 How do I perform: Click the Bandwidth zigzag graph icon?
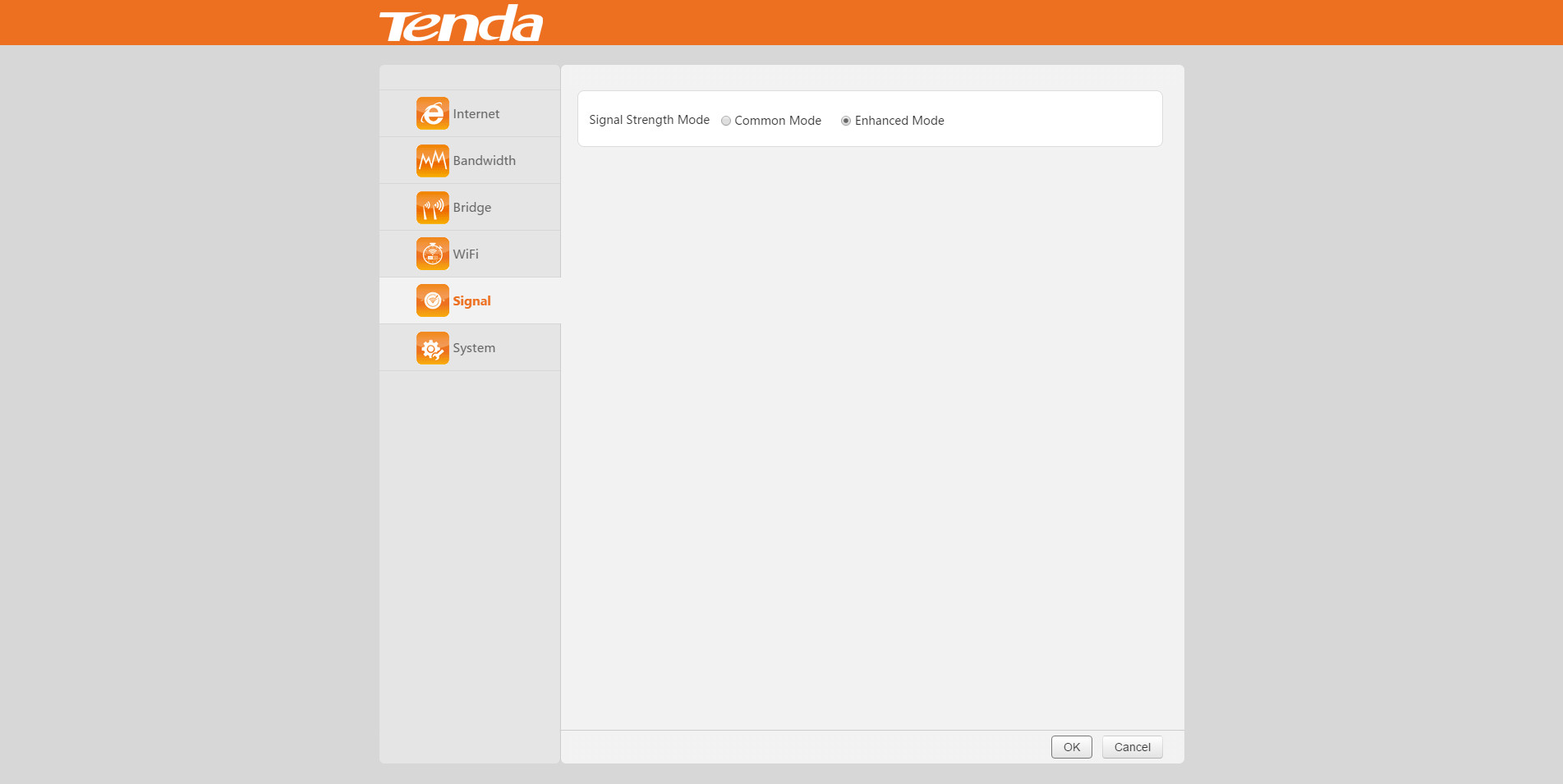433,160
